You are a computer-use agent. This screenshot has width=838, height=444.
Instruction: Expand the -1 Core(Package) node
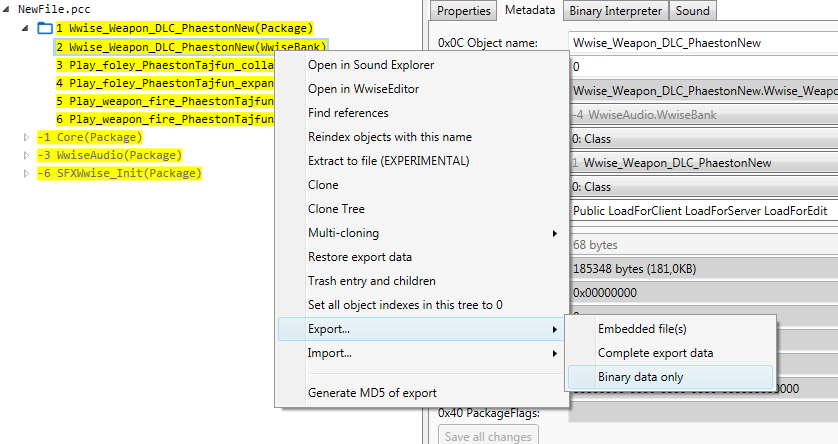26,137
